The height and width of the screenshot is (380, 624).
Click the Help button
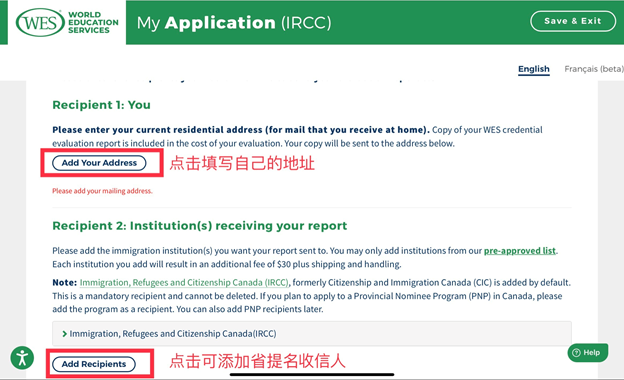click(588, 353)
